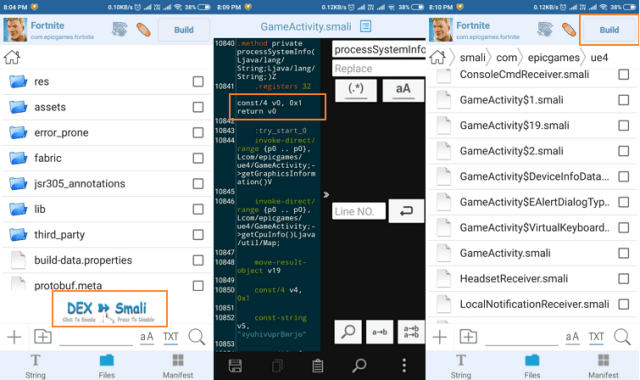Focus the processSystemInfo search field

click(379, 49)
